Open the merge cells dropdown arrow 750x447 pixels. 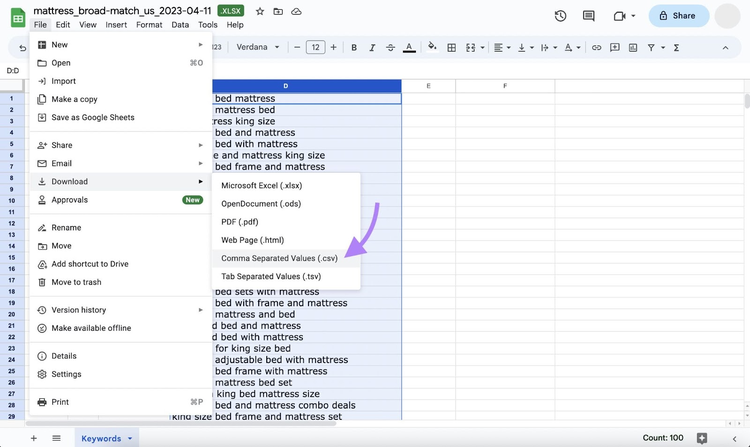coord(482,47)
